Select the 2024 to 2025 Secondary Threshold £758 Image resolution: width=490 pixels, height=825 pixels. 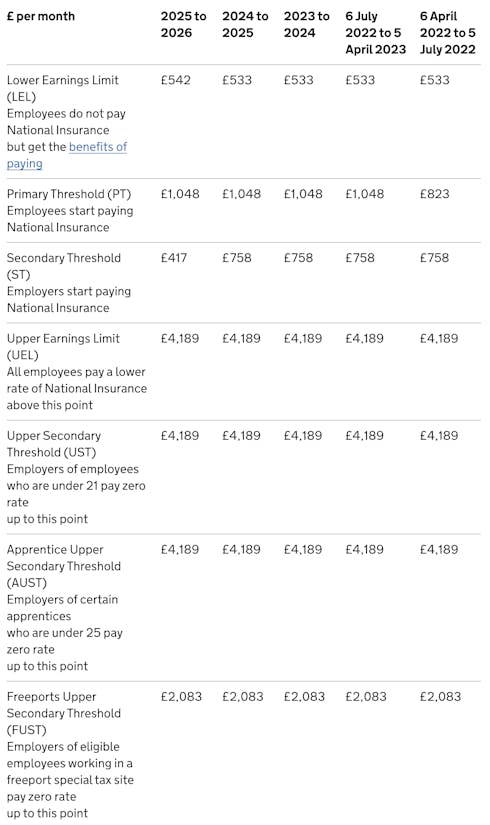tap(236, 258)
